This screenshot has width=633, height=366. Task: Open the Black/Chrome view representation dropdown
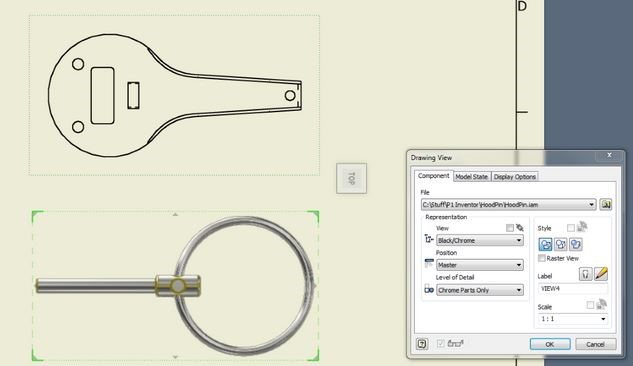point(519,240)
